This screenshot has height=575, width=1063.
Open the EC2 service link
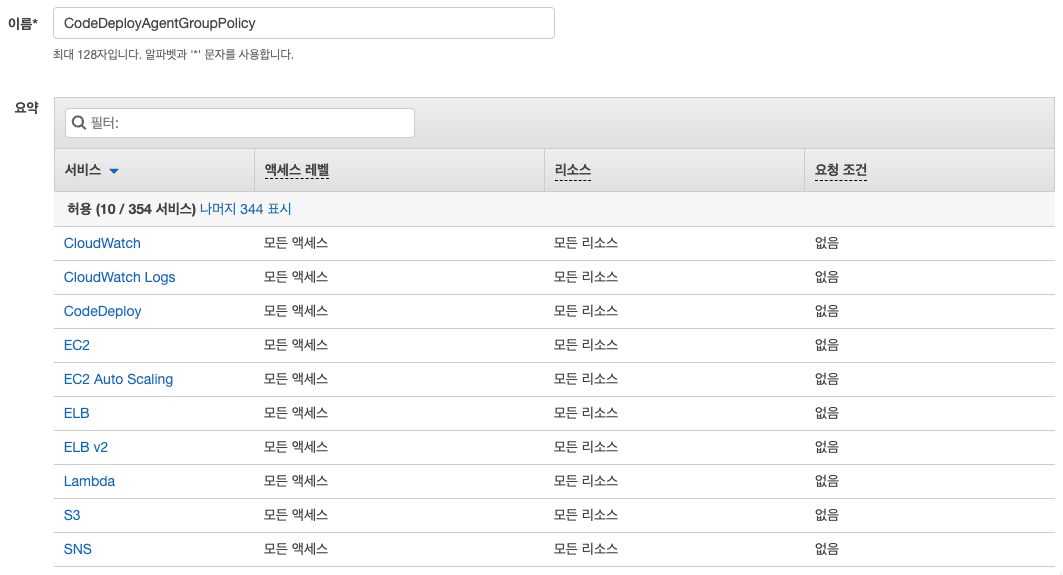77,345
